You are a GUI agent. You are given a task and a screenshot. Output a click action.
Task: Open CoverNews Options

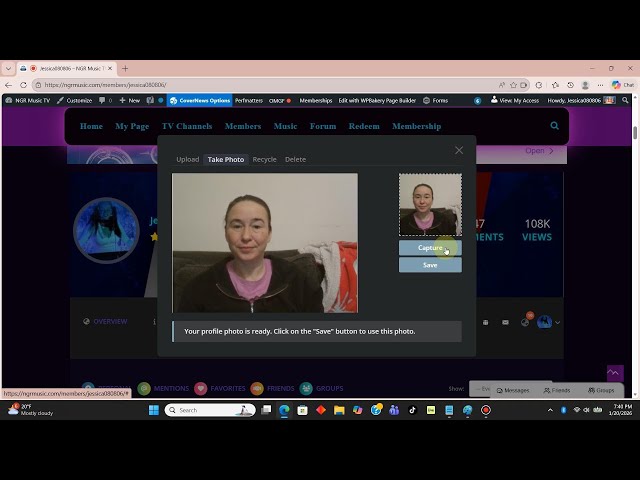200,100
